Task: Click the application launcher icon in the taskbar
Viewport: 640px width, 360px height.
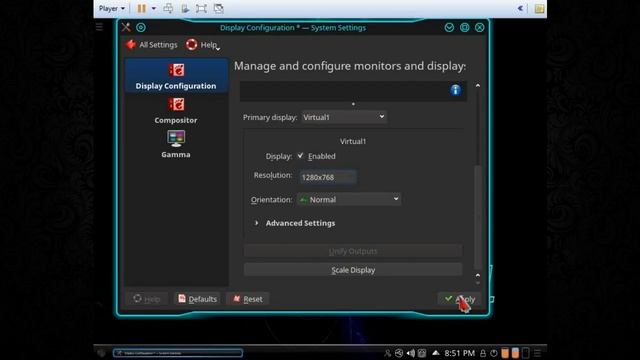Action: tap(101, 353)
